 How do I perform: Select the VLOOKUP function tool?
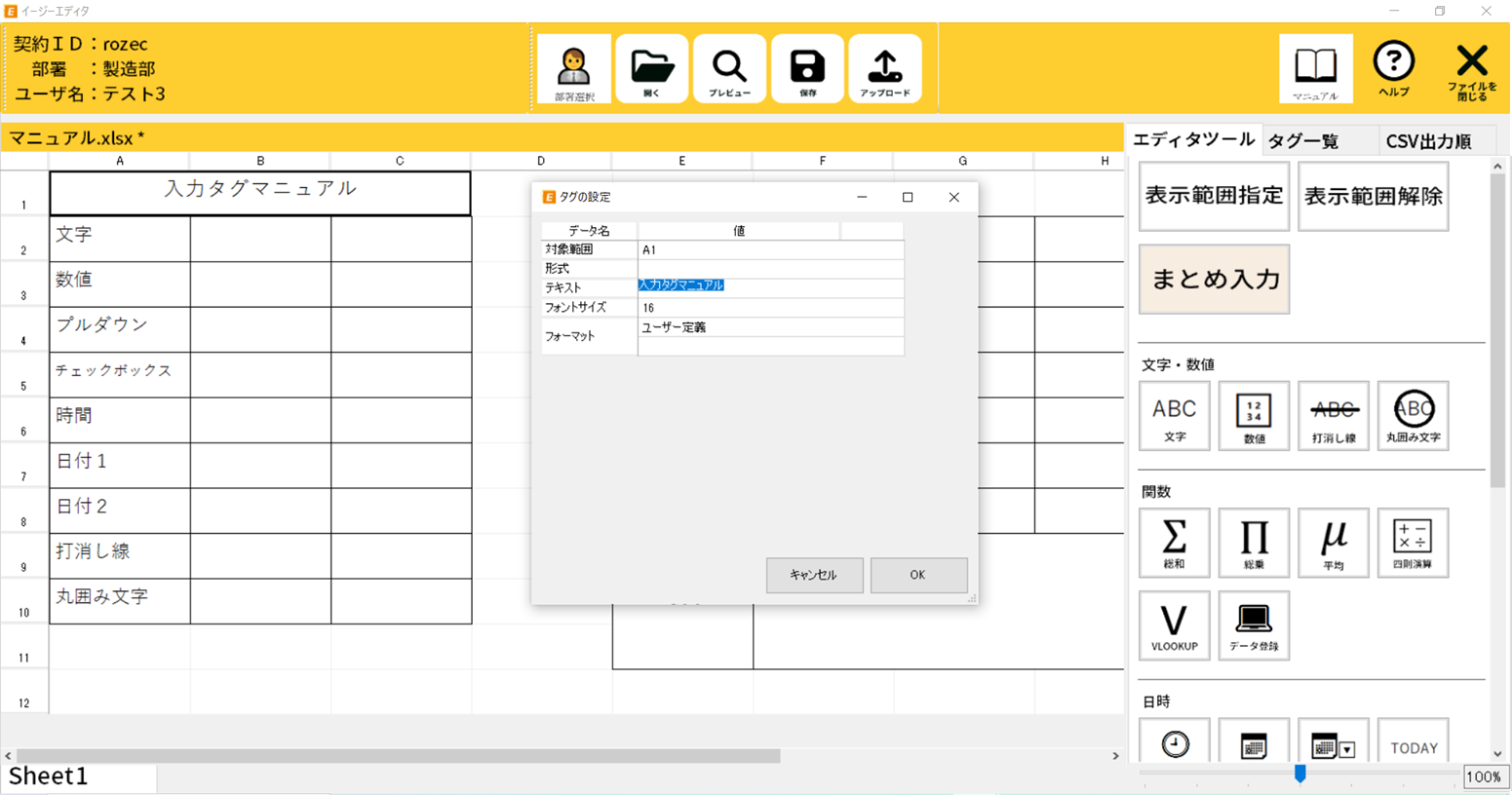pos(1174,625)
